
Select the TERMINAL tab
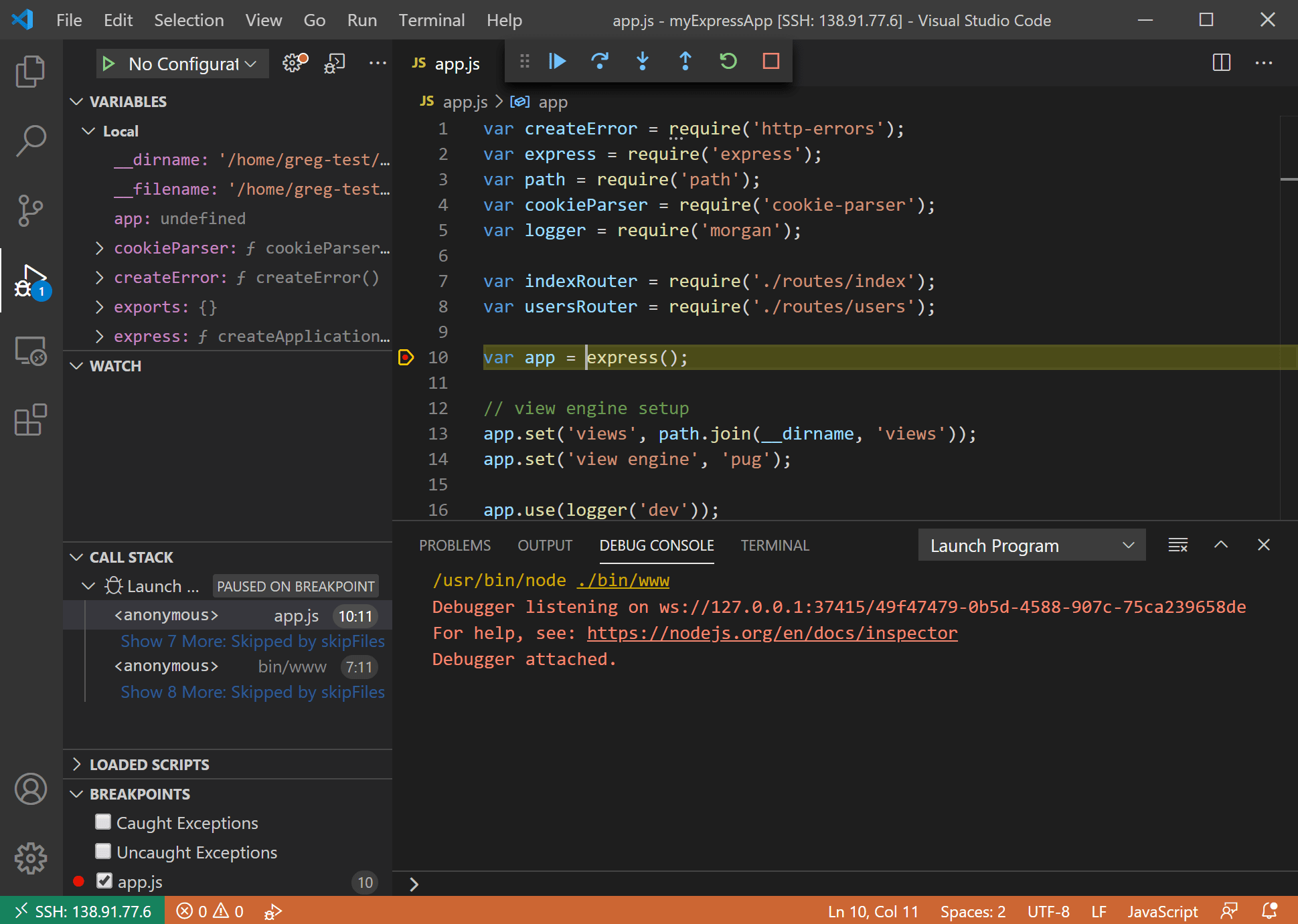[775, 545]
